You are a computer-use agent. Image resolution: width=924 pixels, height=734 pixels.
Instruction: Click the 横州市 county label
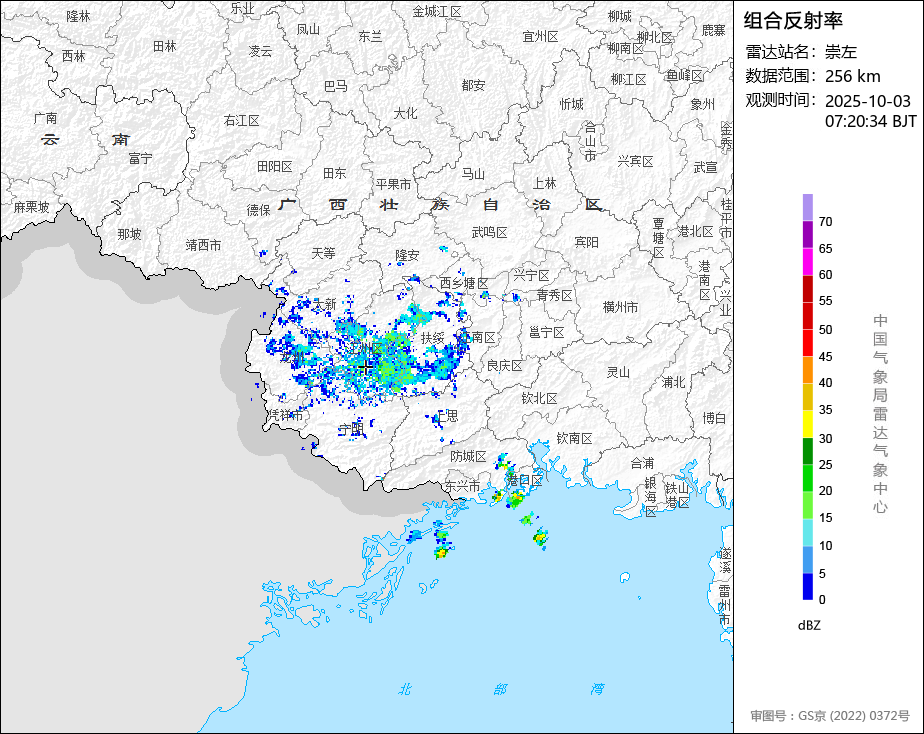click(620, 308)
